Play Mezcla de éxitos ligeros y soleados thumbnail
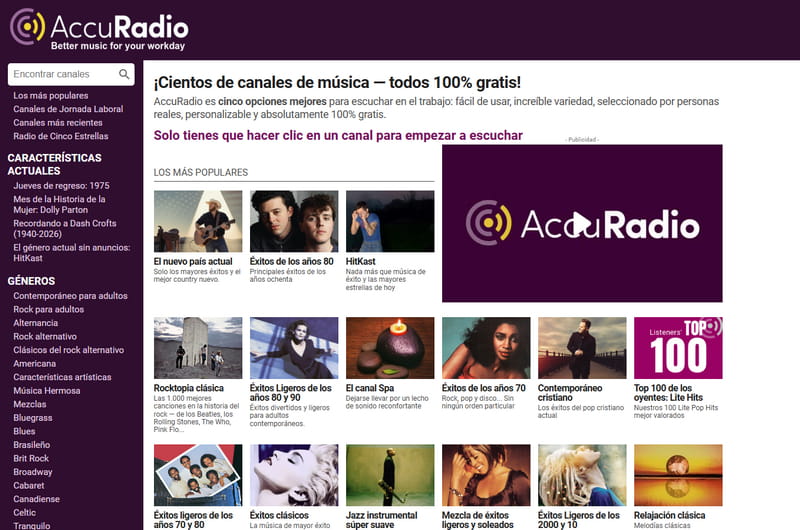This screenshot has height=530, width=800. point(486,475)
